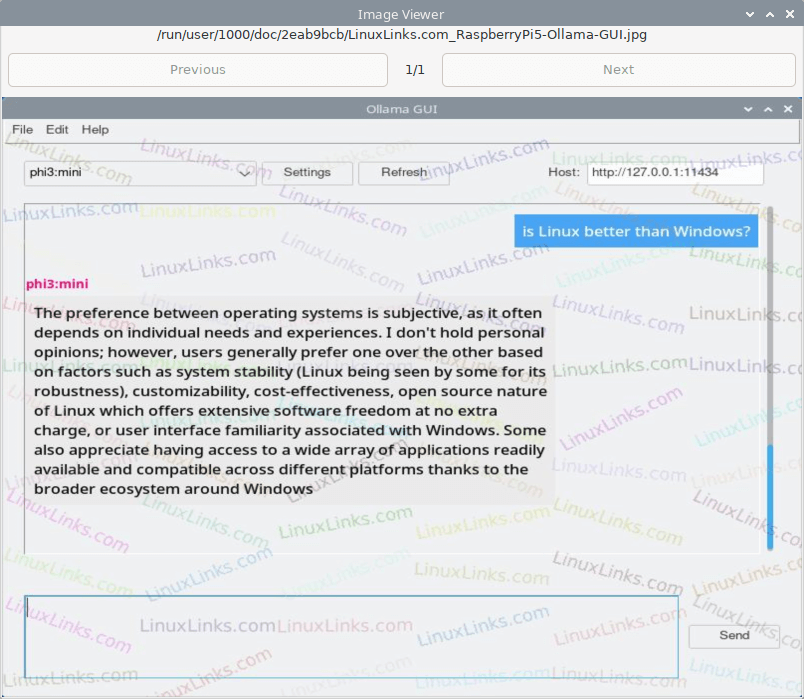Click the 1/1 image counter
Screen dimensions: 804x699
415,70
